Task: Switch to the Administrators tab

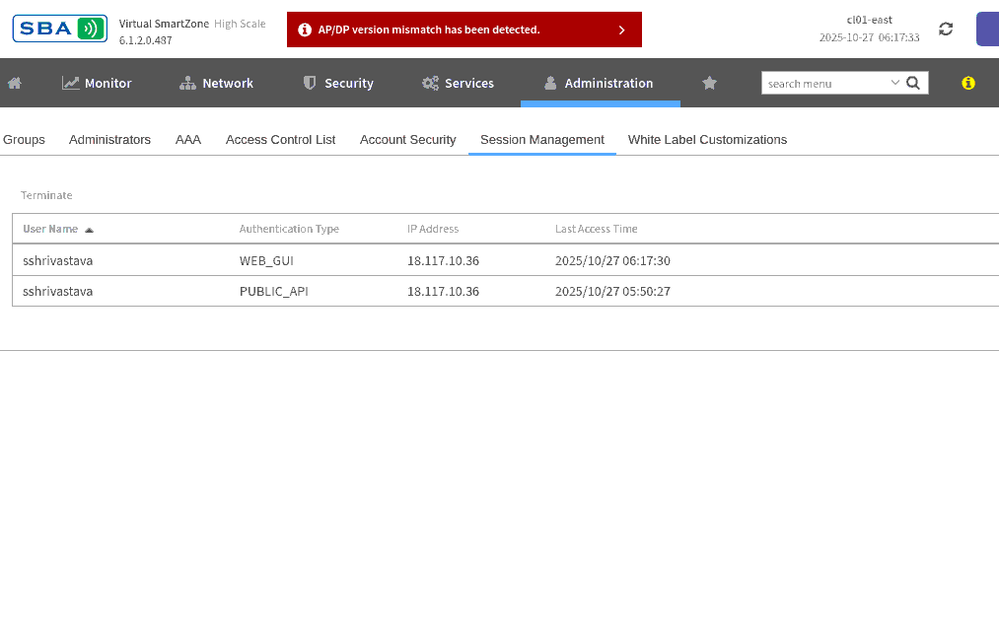Action: pos(110,140)
